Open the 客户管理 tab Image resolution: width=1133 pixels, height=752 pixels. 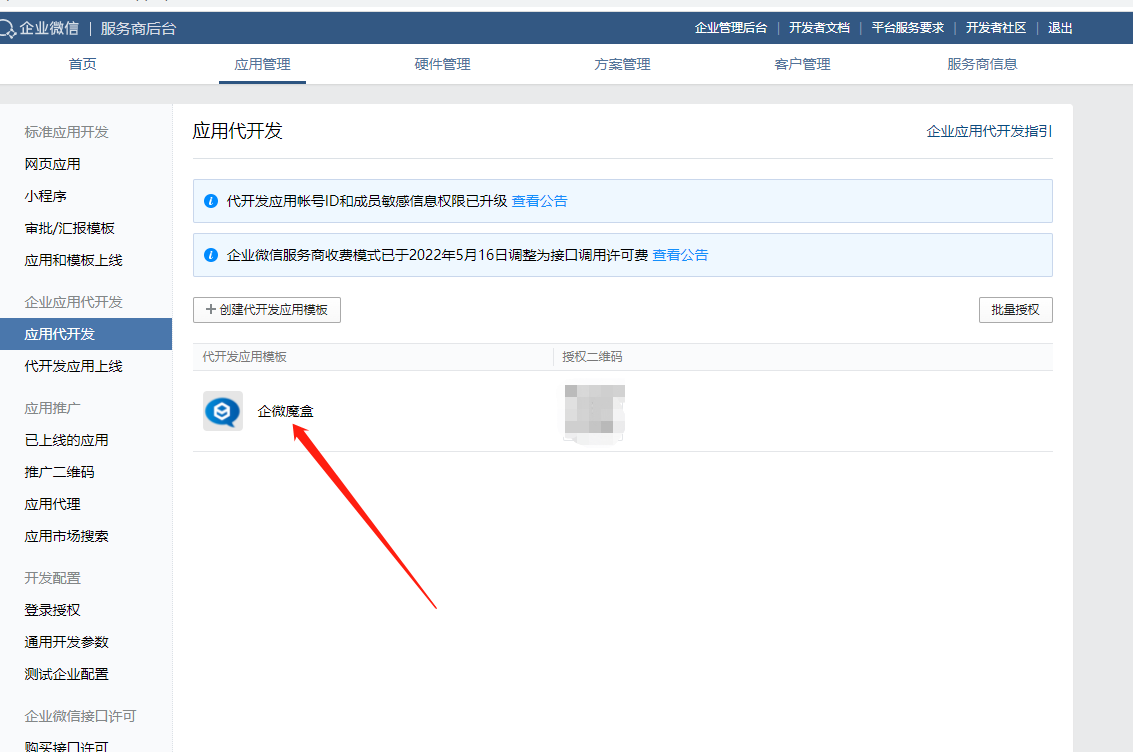pos(802,64)
